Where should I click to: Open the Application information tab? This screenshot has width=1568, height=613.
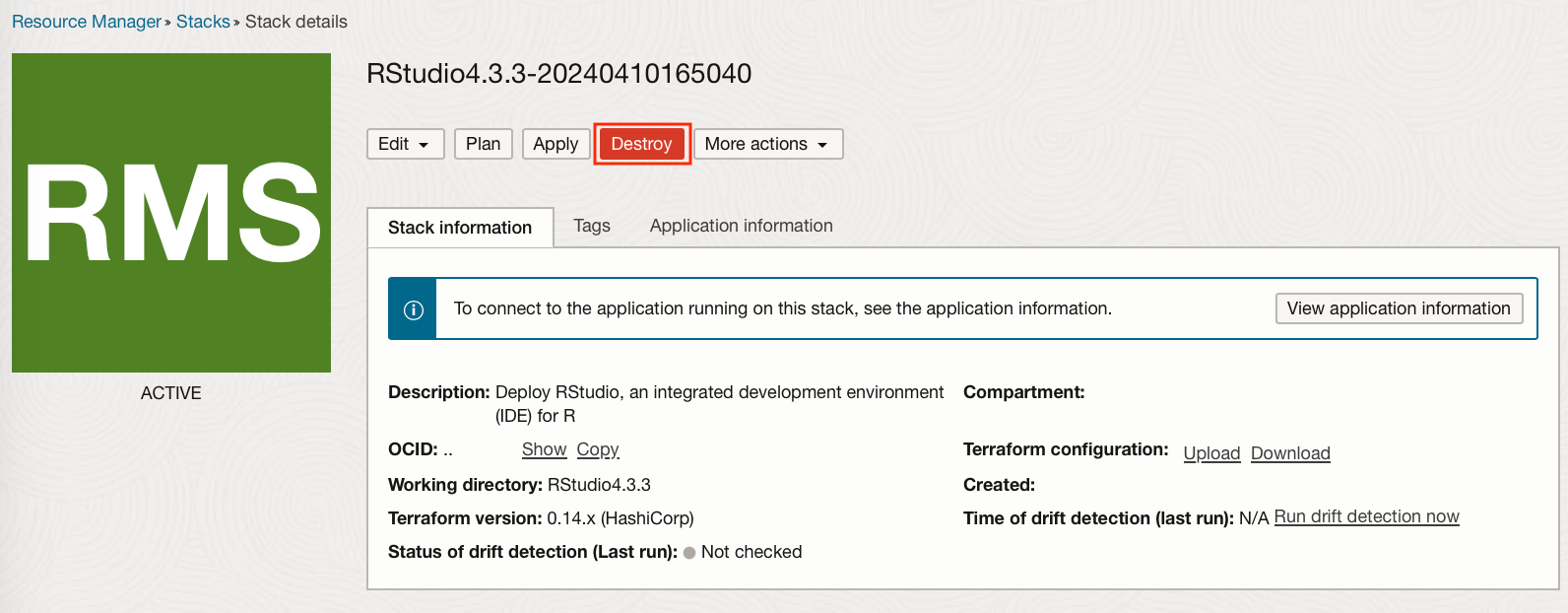coord(742,226)
